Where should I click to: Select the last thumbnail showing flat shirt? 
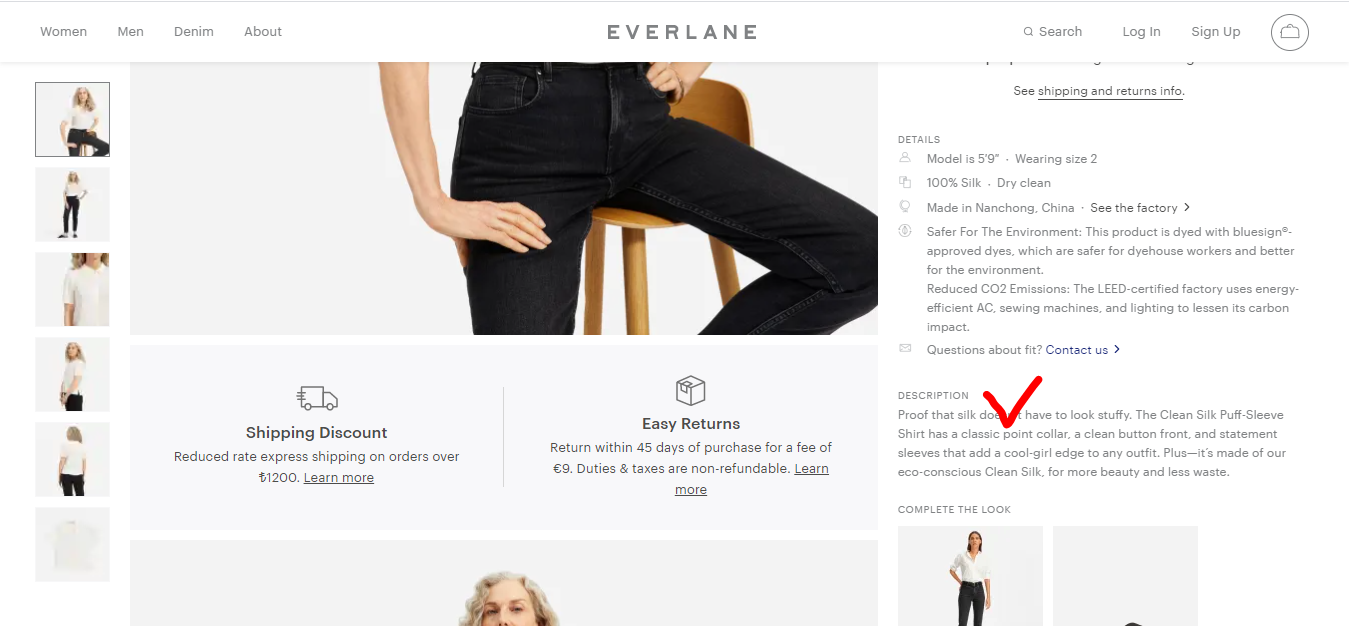(72, 544)
